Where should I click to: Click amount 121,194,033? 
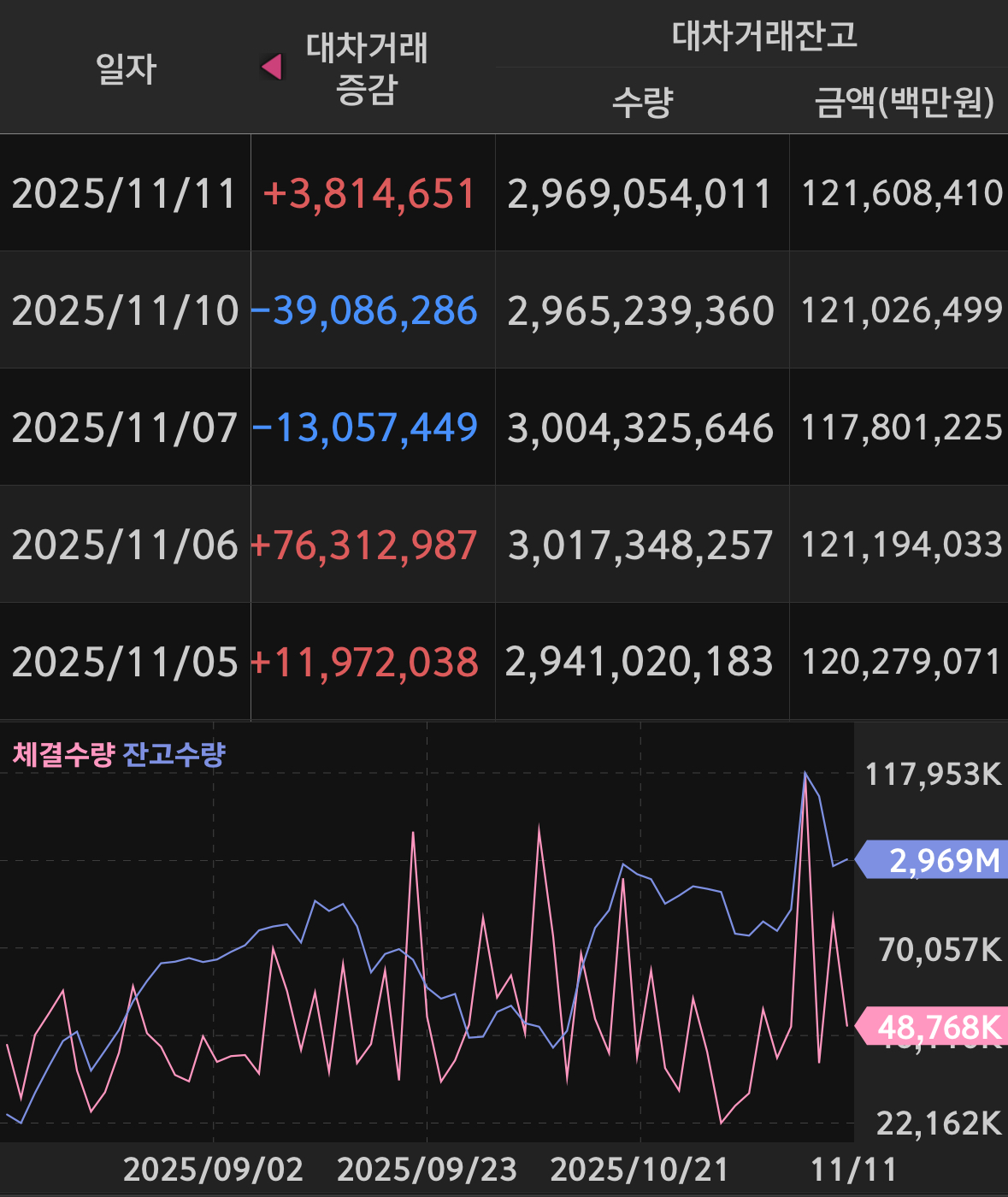(902, 545)
